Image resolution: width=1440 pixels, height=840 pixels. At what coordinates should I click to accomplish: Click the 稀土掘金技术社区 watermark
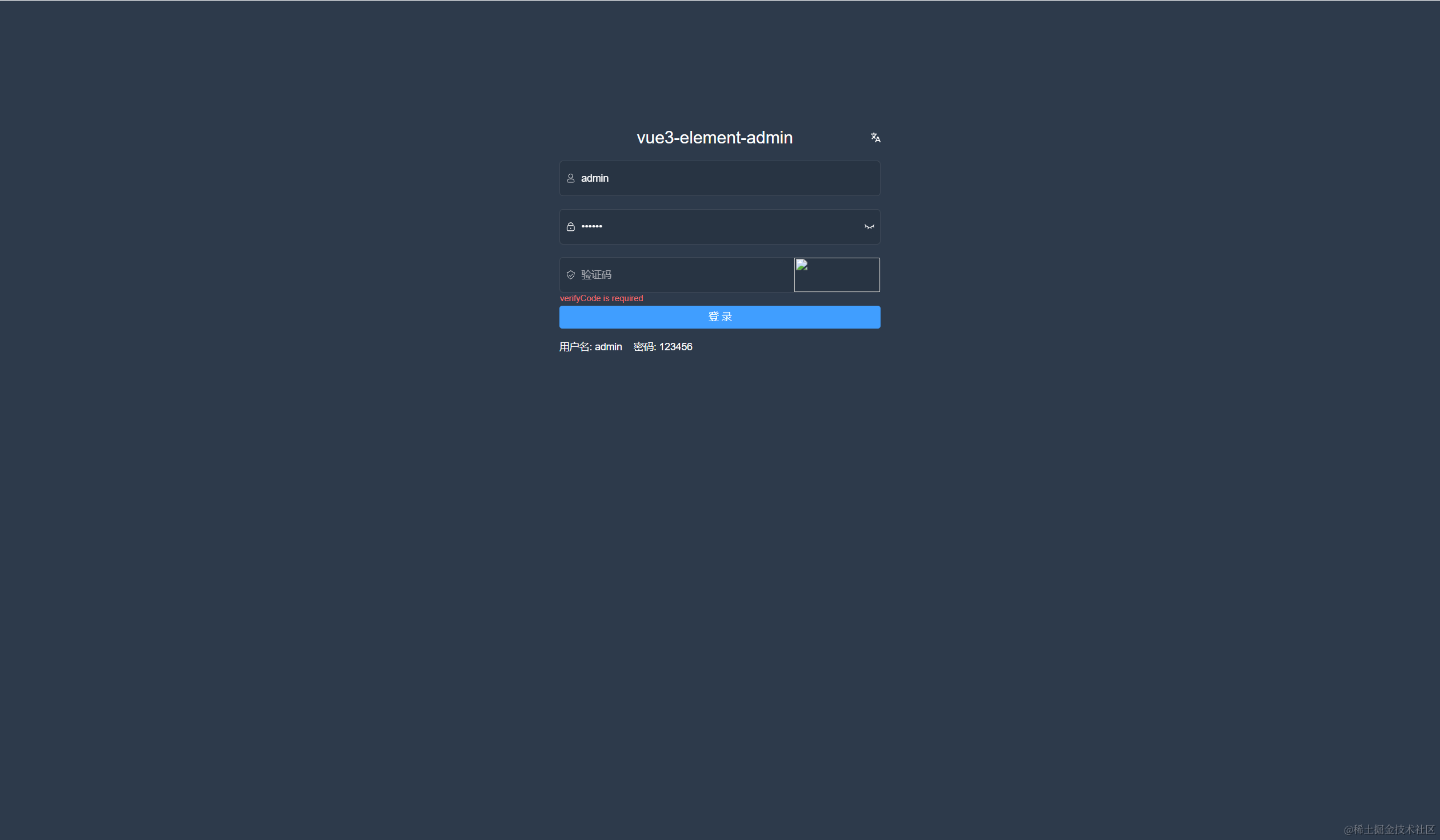(1389, 829)
